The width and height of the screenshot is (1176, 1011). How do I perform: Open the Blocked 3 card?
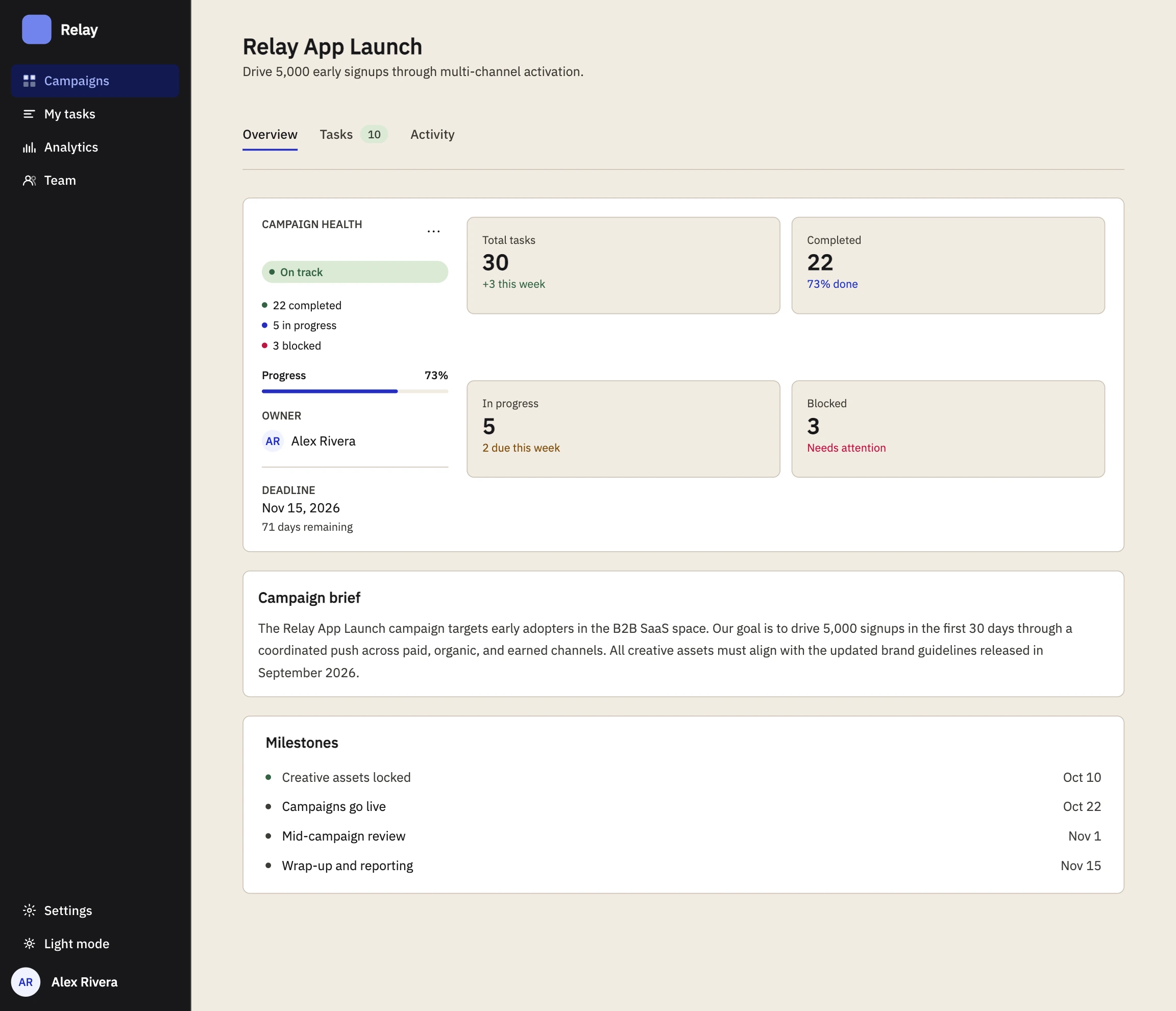[x=948, y=429]
